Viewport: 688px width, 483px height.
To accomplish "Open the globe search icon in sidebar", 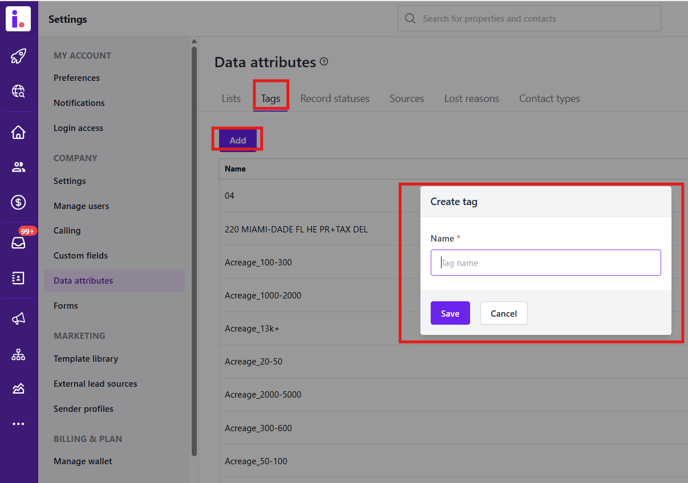I will pos(18,92).
